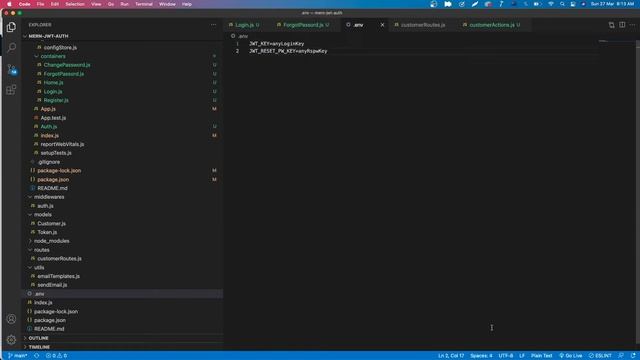Image resolution: width=640 pixels, height=360 pixels.
Task: Open the Selection menu
Action: pos(75,4)
